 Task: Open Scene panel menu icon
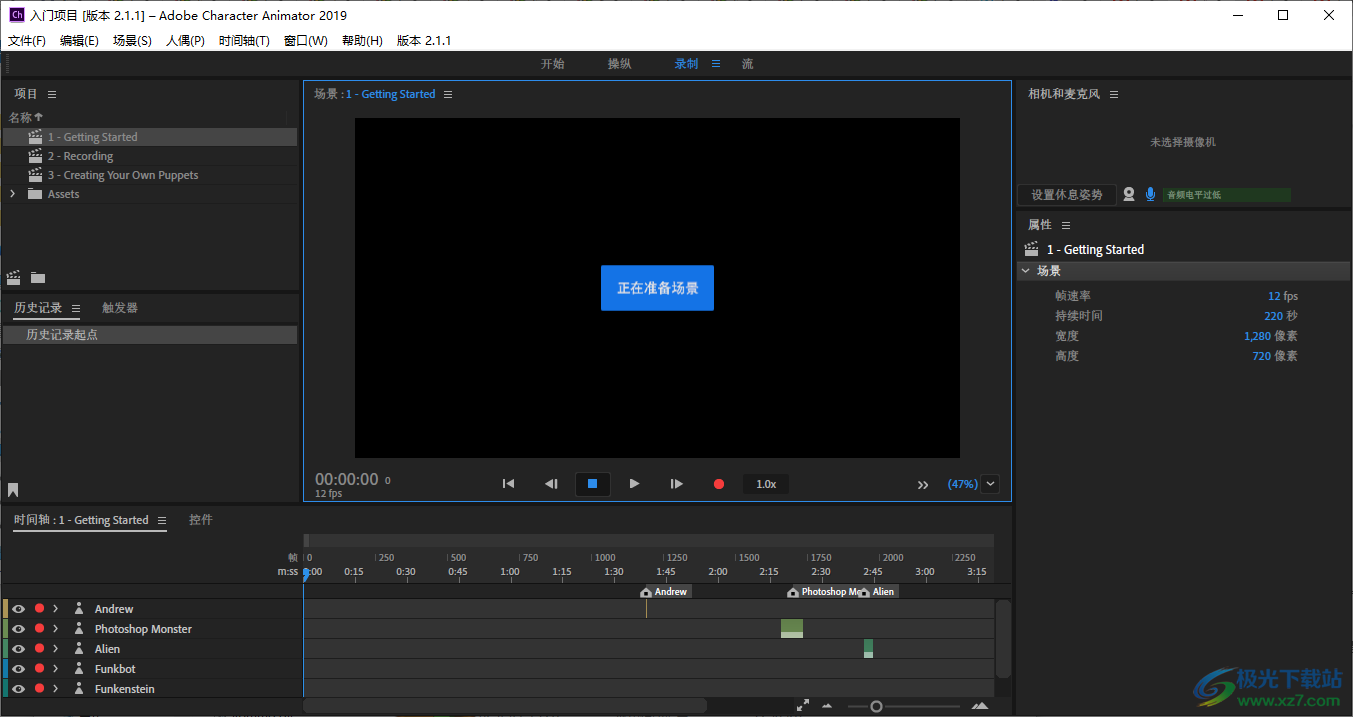pos(448,94)
